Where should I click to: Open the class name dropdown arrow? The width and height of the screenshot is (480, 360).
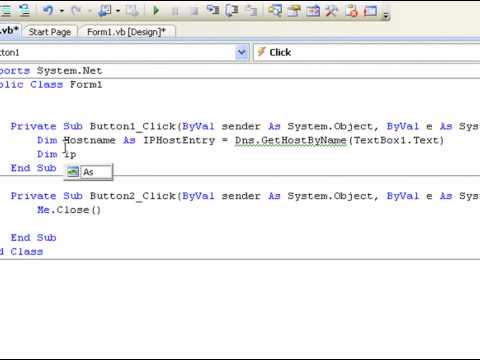point(242,52)
